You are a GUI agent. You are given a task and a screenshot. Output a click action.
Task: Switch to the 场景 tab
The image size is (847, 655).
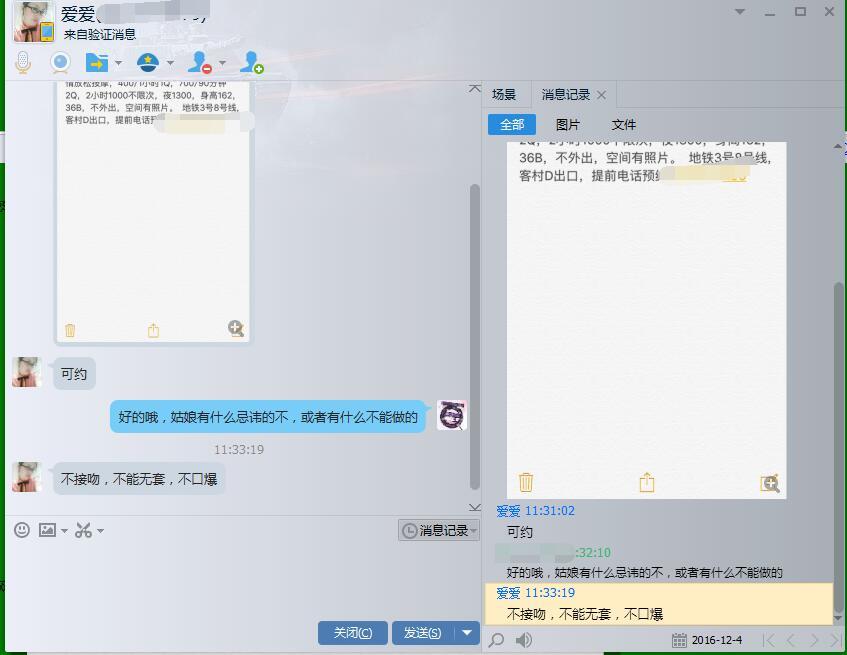pyautogui.click(x=504, y=95)
